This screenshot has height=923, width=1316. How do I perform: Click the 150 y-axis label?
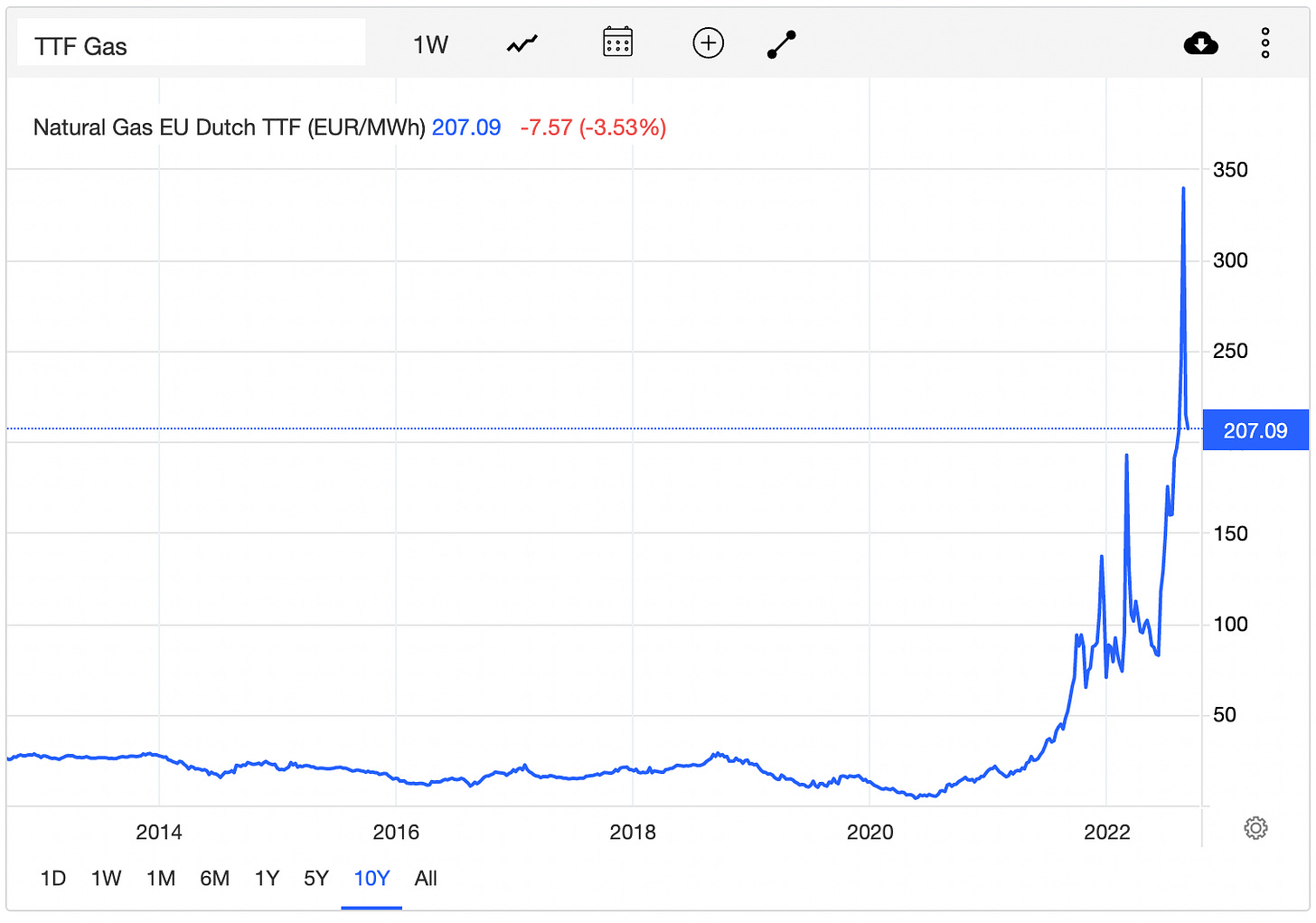(1230, 533)
